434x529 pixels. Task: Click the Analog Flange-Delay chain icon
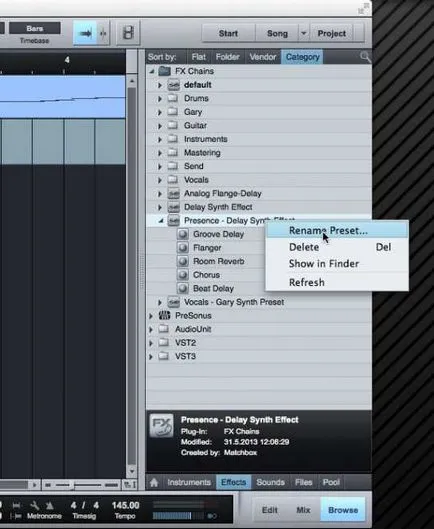(x=173, y=193)
